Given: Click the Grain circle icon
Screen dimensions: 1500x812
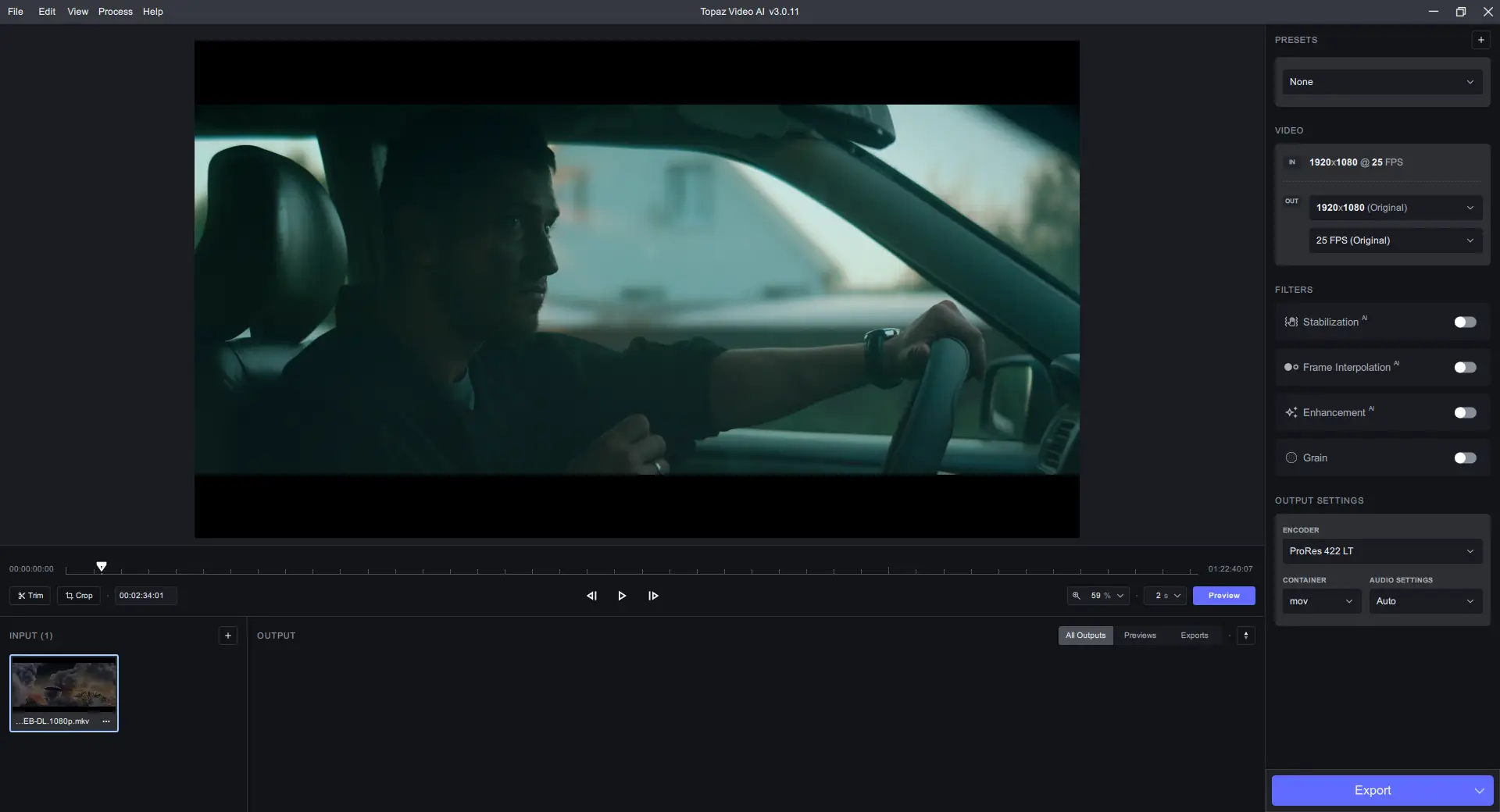Looking at the screenshot, I should (x=1291, y=458).
